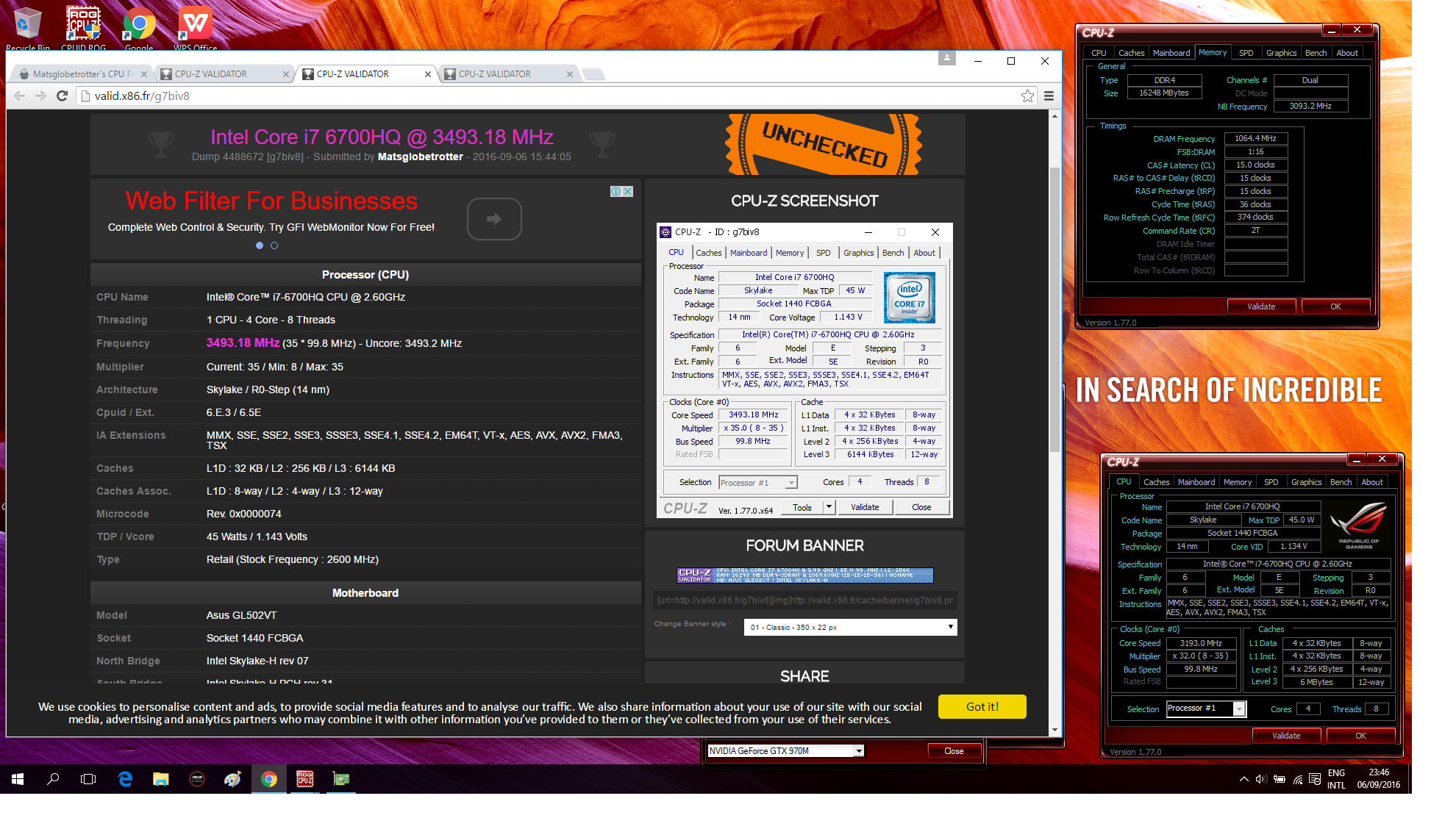Click the forum banner BBCode URL field
This screenshot has height=818, width=1456.
point(804,600)
